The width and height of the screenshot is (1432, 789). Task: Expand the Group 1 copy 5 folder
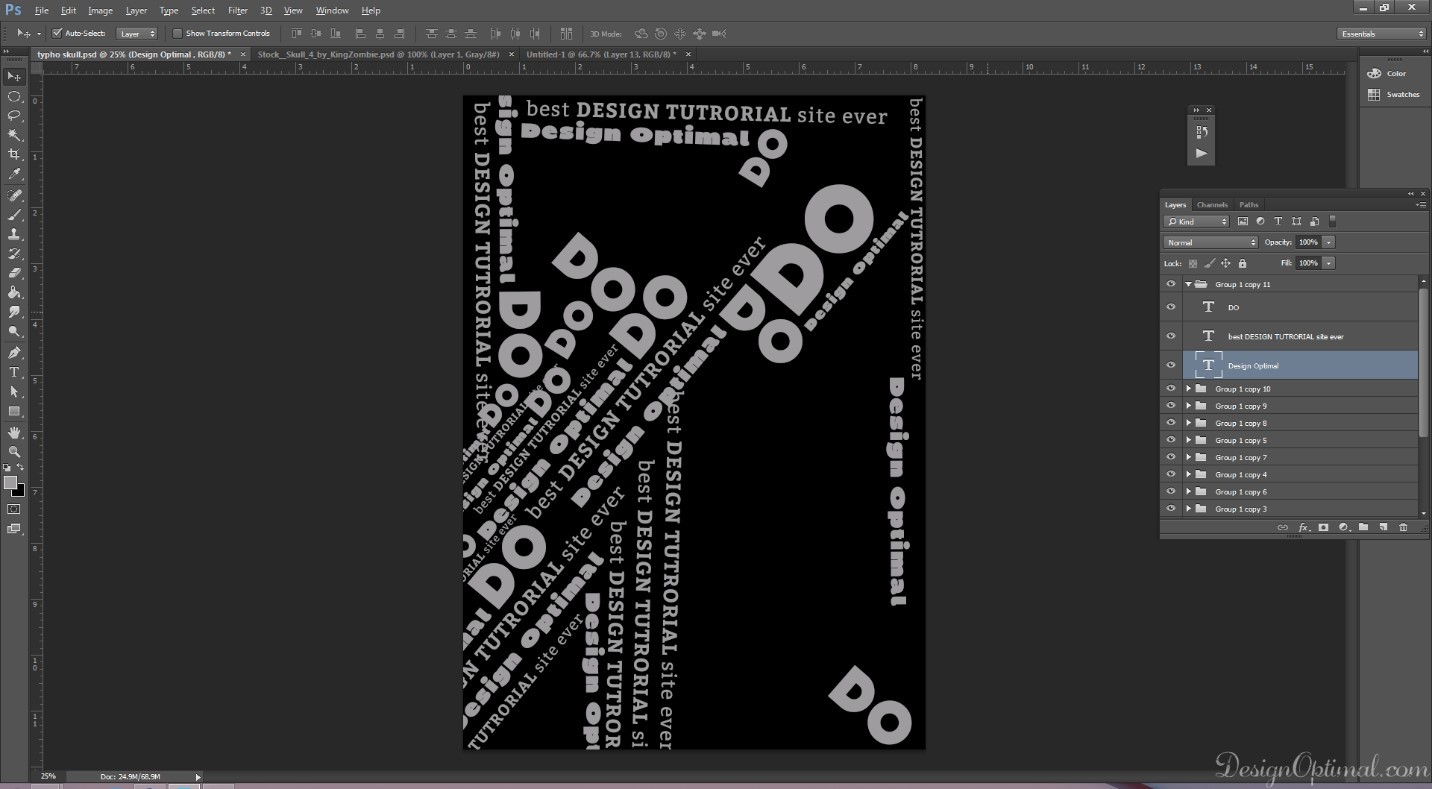1188,440
